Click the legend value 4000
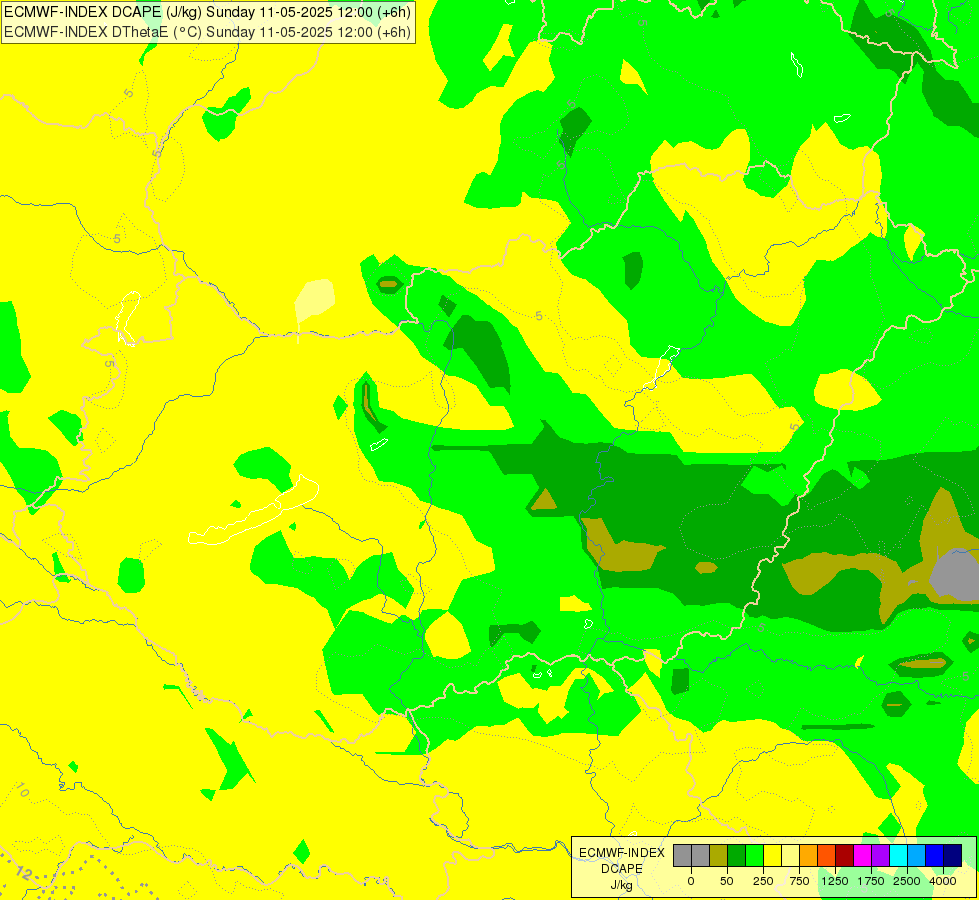The height and width of the screenshot is (900, 979). 943,881
